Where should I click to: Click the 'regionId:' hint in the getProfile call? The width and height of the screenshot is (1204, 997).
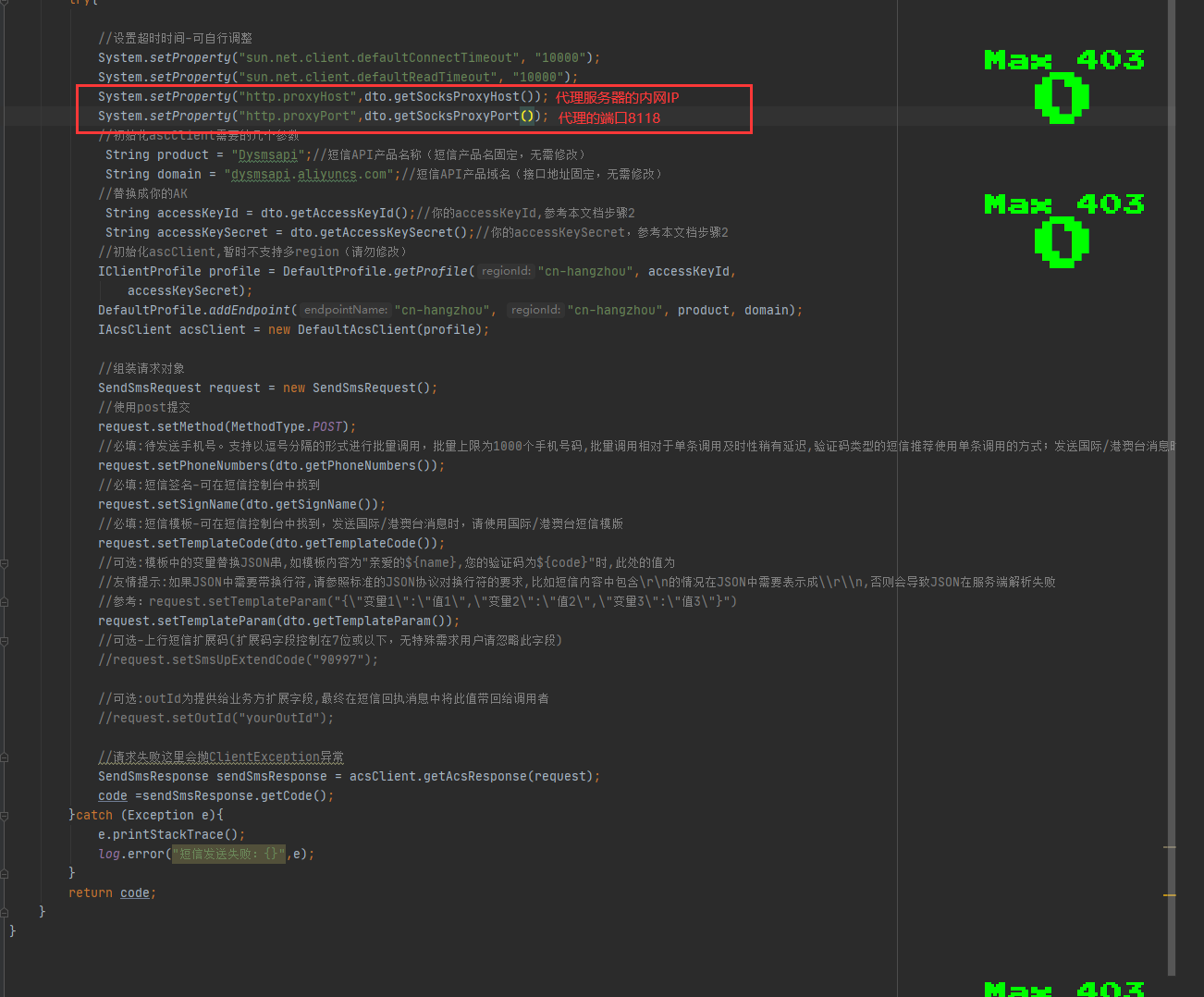pos(506,271)
